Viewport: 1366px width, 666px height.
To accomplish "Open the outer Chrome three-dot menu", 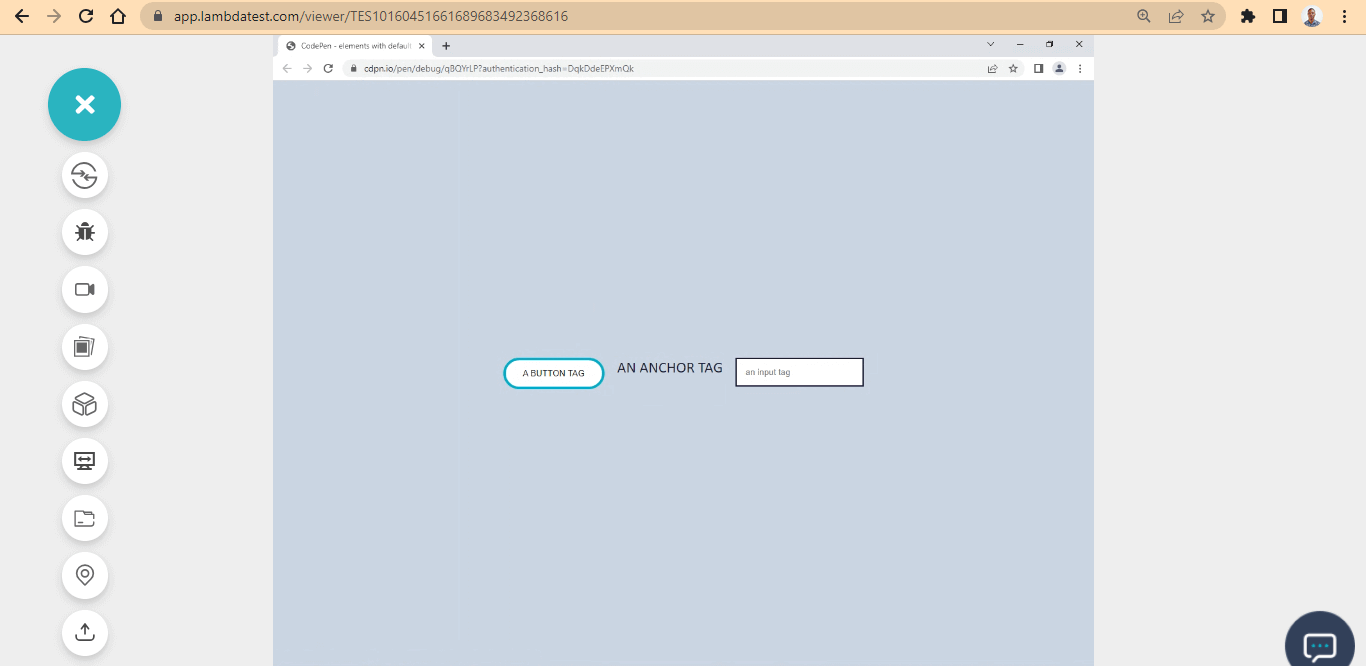I will tap(1344, 16).
